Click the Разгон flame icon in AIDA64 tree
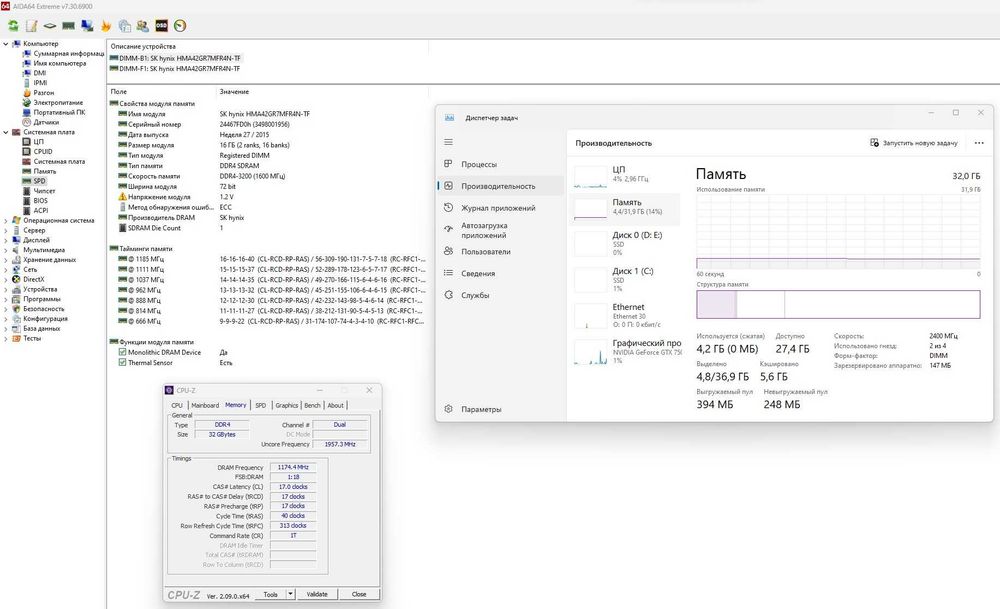Screen dimensions: 1000x609 click(x=27, y=92)
